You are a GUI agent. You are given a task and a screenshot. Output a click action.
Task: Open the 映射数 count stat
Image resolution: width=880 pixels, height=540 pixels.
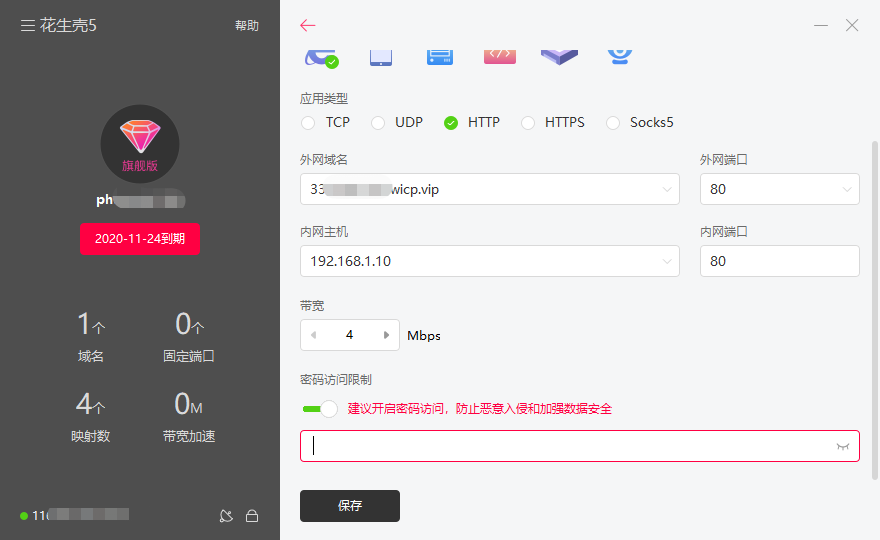coord(91,417)
